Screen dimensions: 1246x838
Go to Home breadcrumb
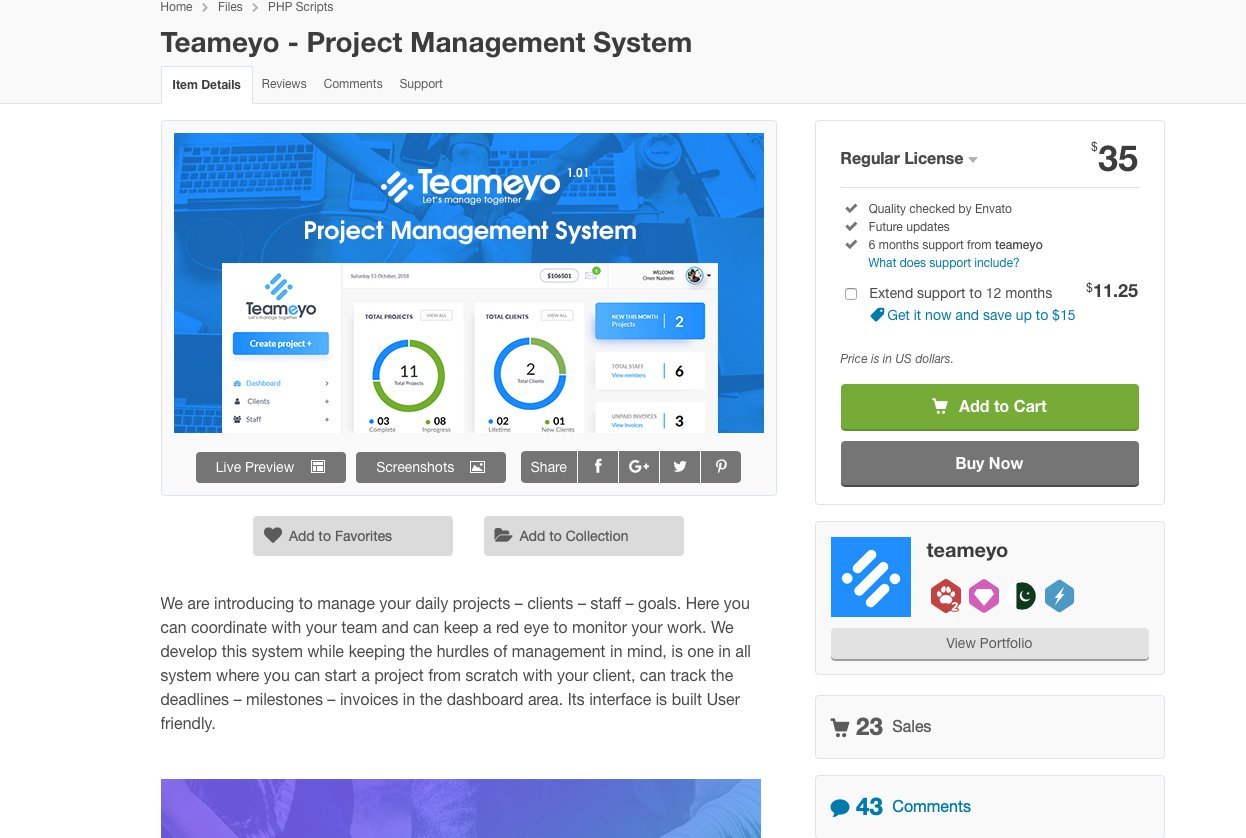(176, 7)
